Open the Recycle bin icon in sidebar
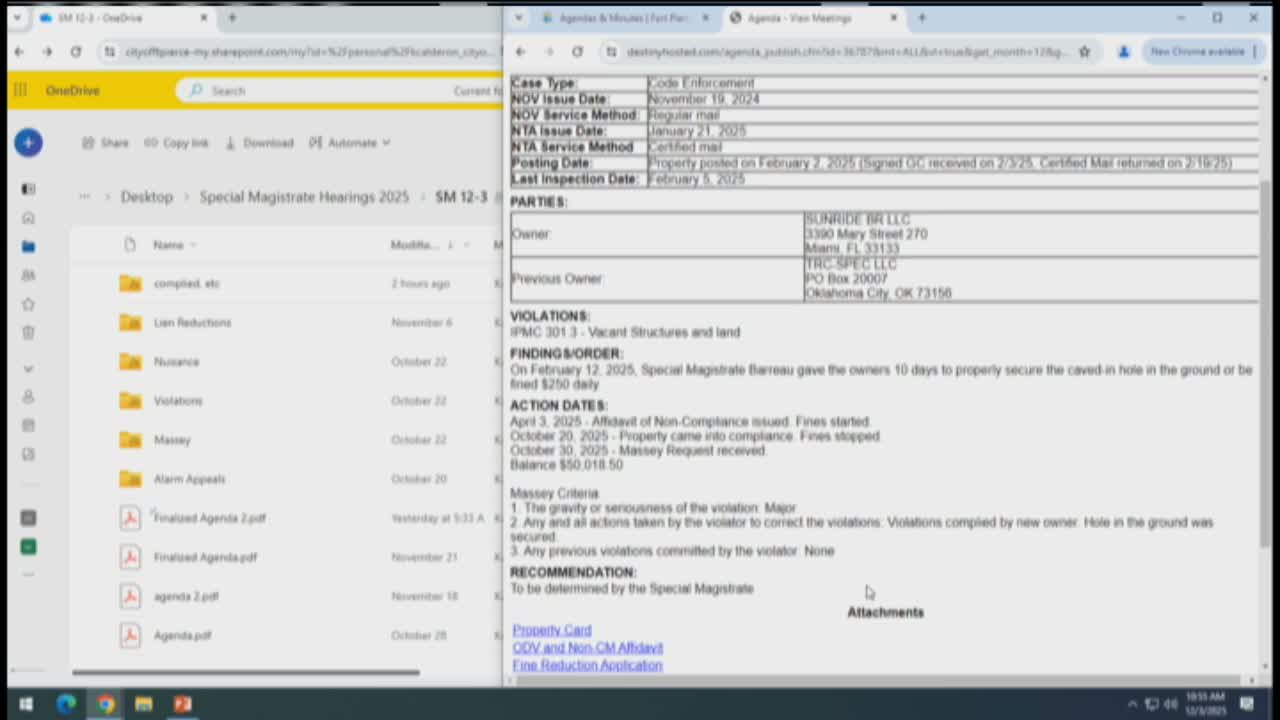Screen dimensions: 1280x720 [28, 332]
